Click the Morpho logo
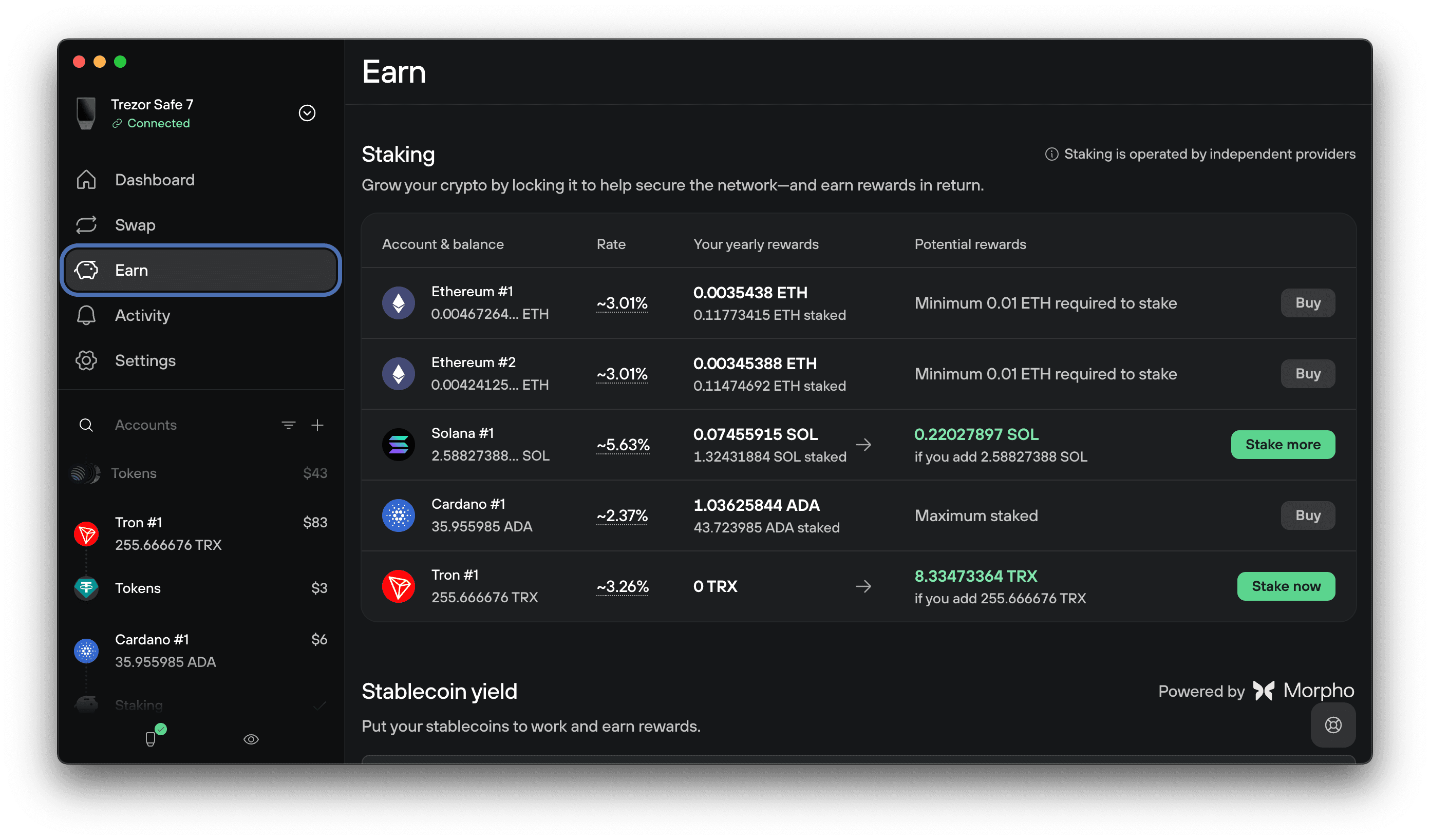Screen dimensions: 1430x840 [1303, 691]
